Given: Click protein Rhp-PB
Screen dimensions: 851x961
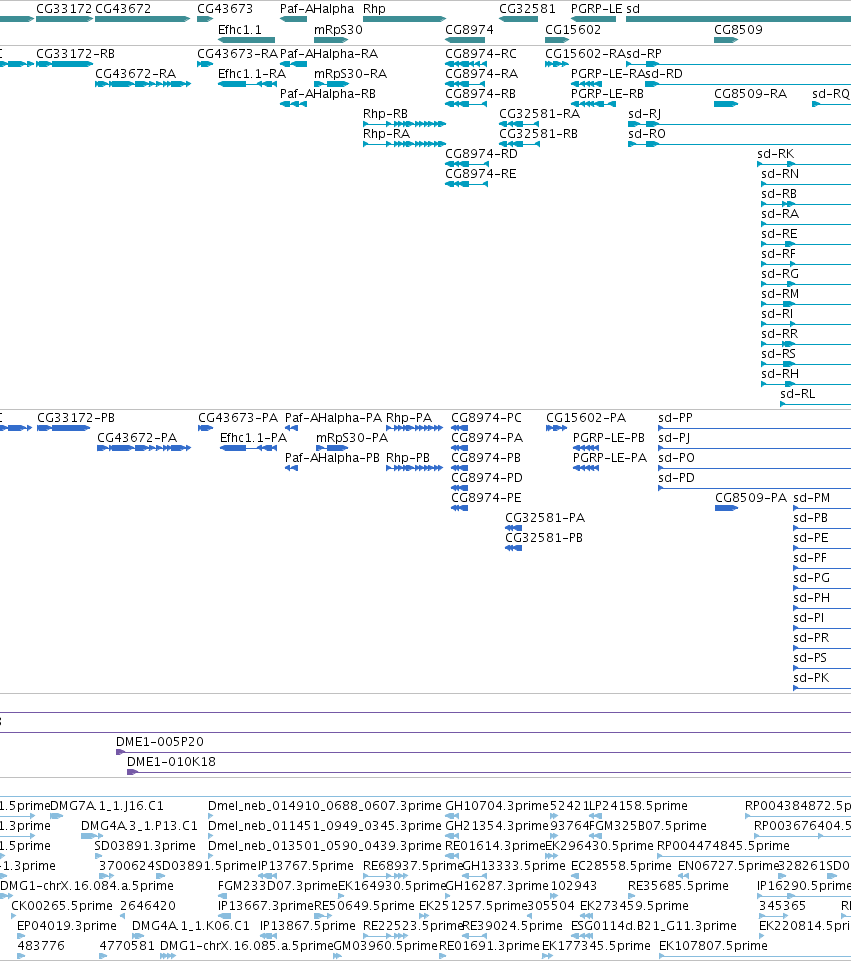Looking at the screenshot, I should (408, 458).
